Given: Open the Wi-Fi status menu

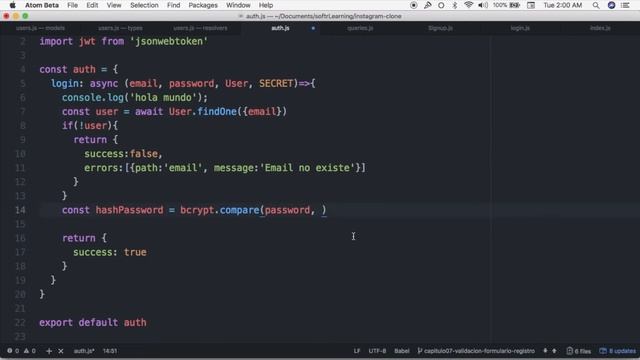Looking at the screenshot, I should point(469,5).
